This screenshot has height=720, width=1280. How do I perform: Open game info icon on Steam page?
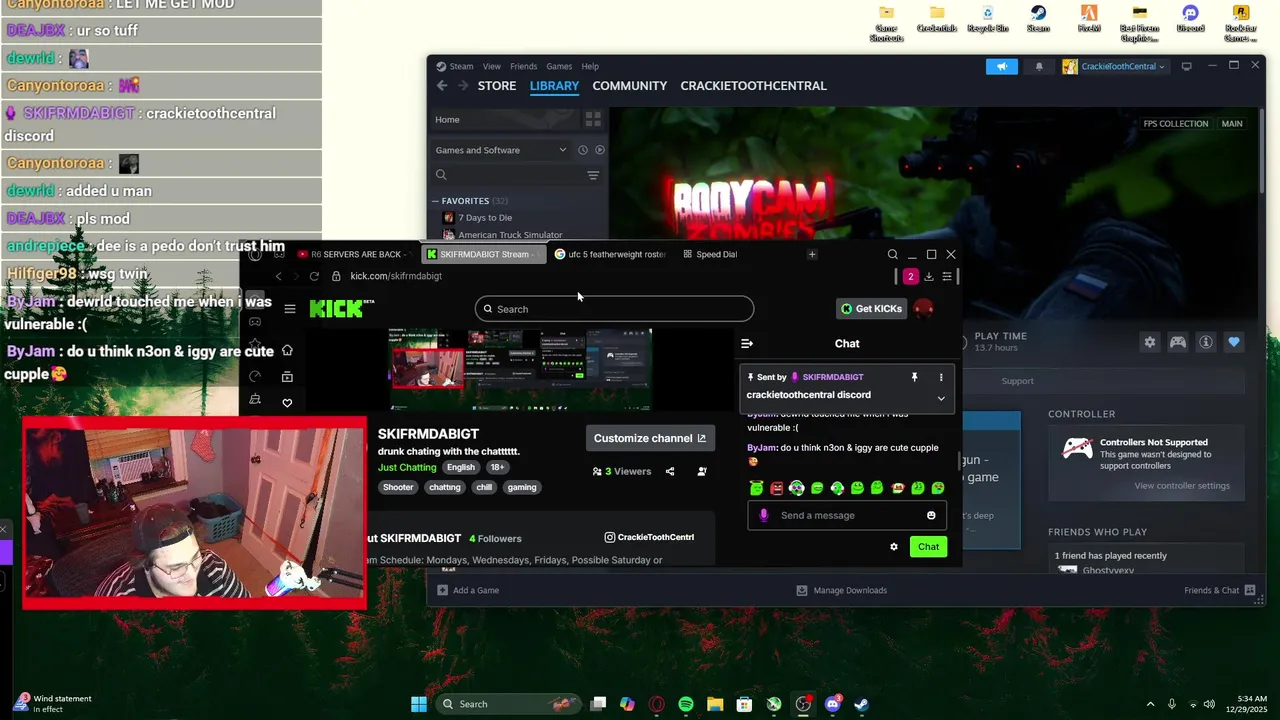tap(1206, 342)
